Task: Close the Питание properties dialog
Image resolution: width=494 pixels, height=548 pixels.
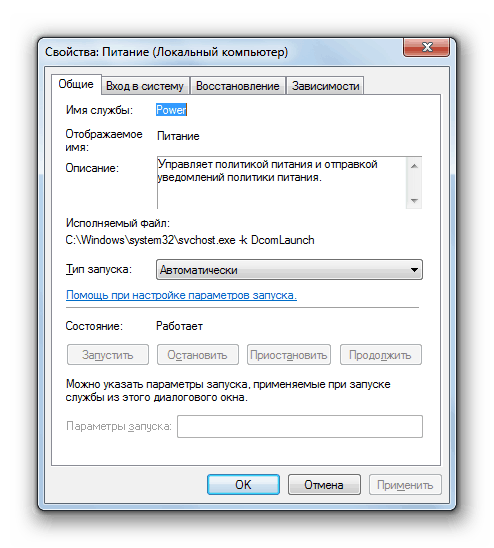Action: tap(426, 47)
